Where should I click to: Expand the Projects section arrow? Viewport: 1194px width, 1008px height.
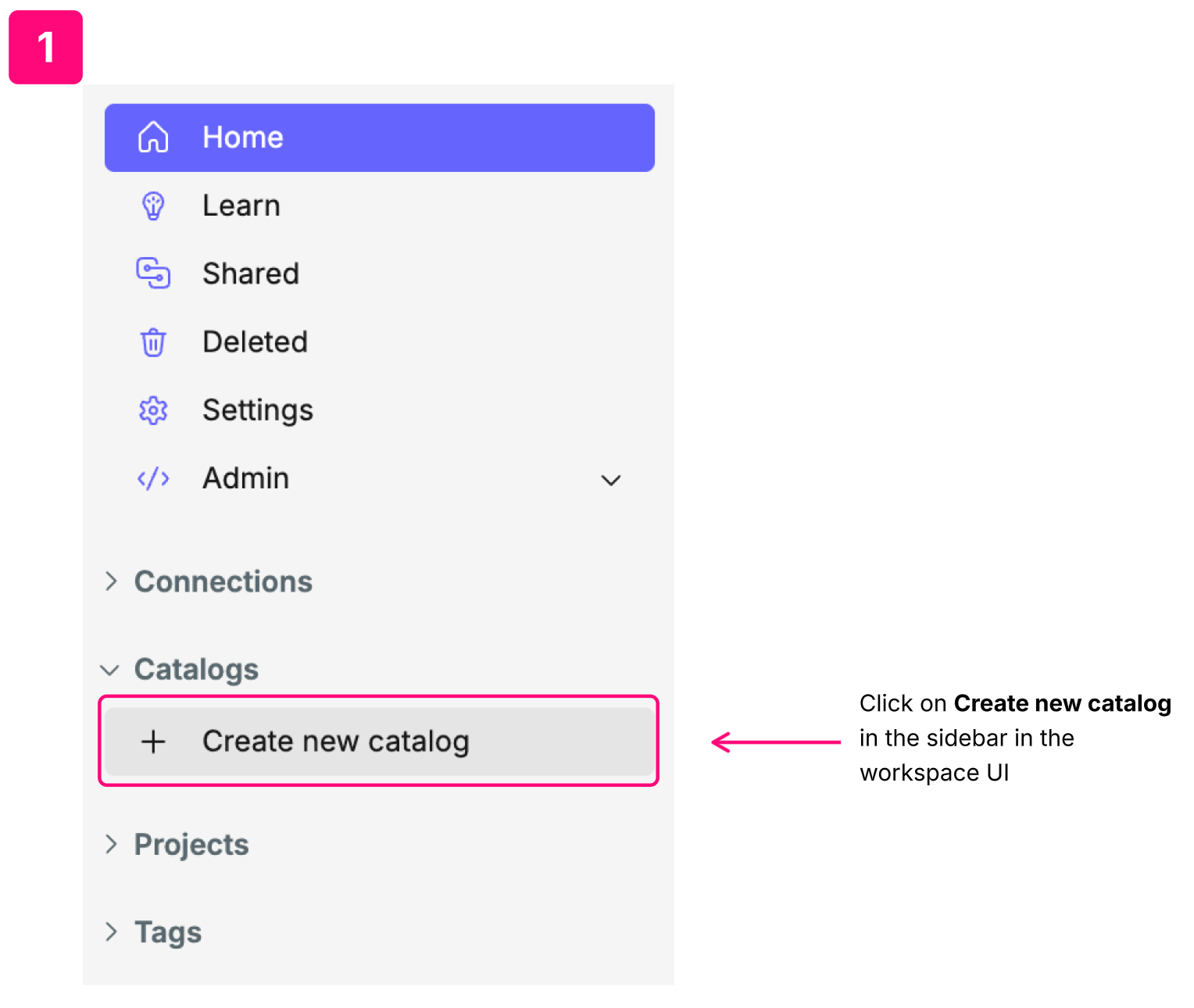(111, 844)
